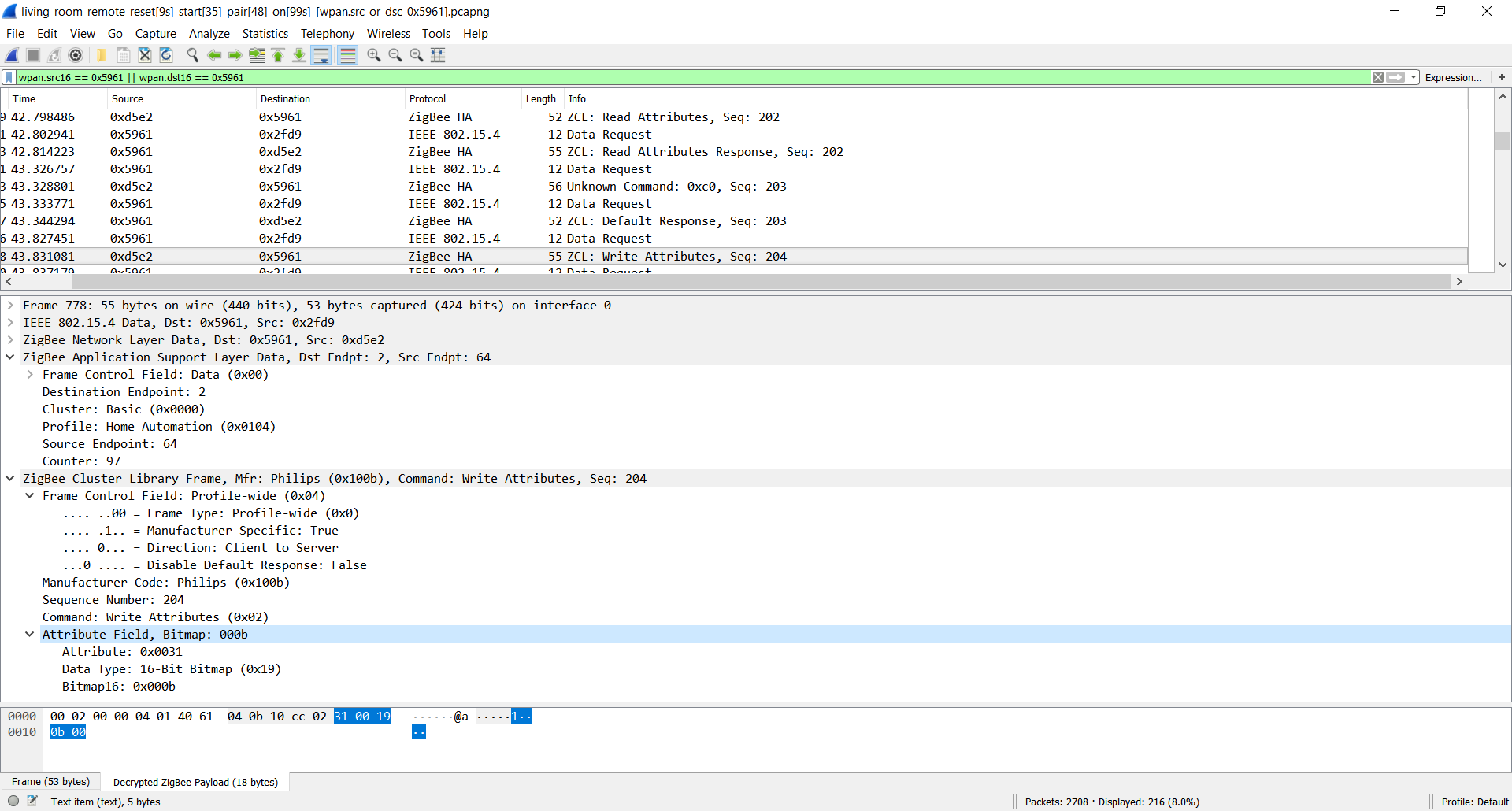
Task: Jump to the last packet
Action: 299,55
